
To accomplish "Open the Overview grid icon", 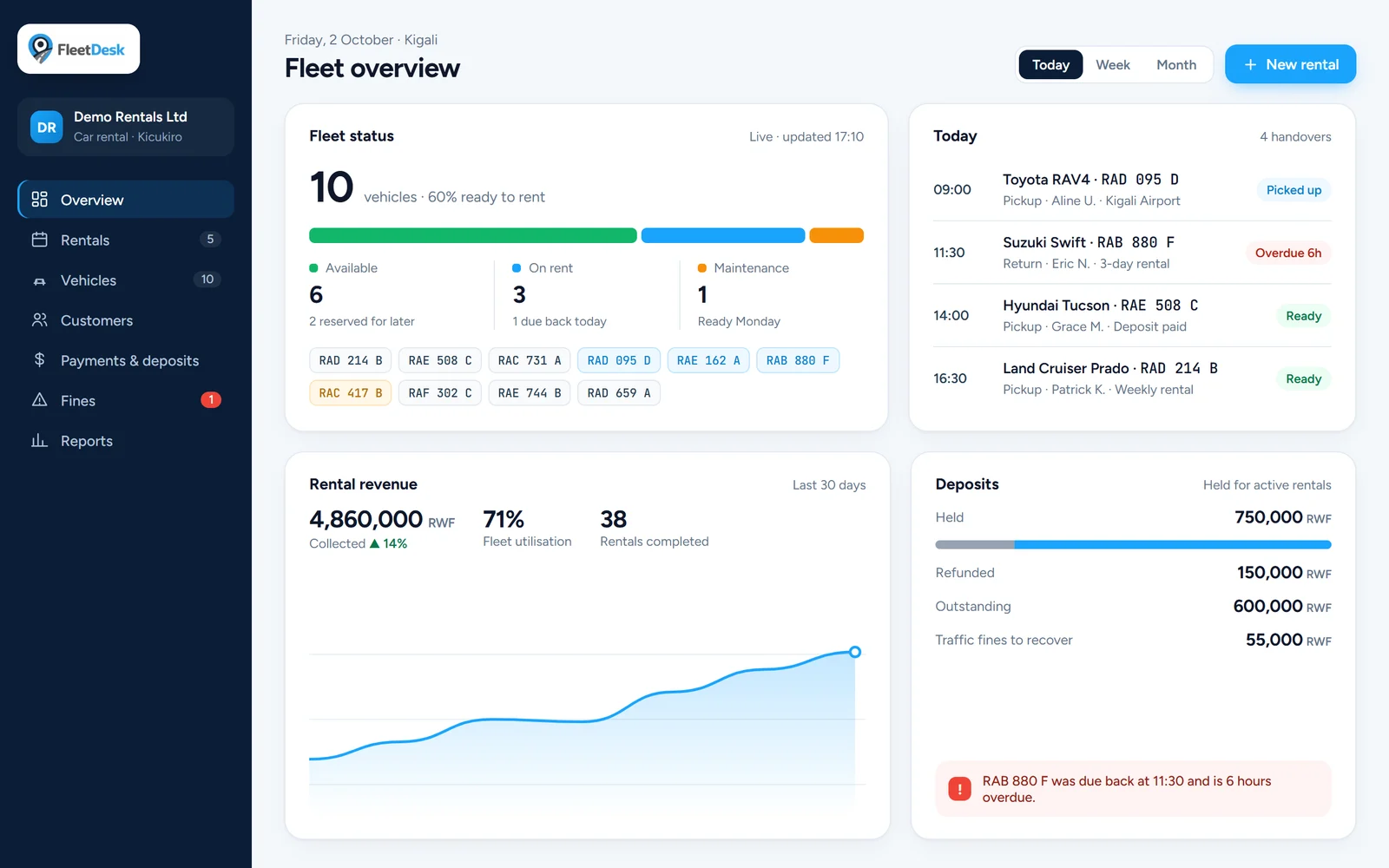I will pyautogui.click(x=39, y=200).
